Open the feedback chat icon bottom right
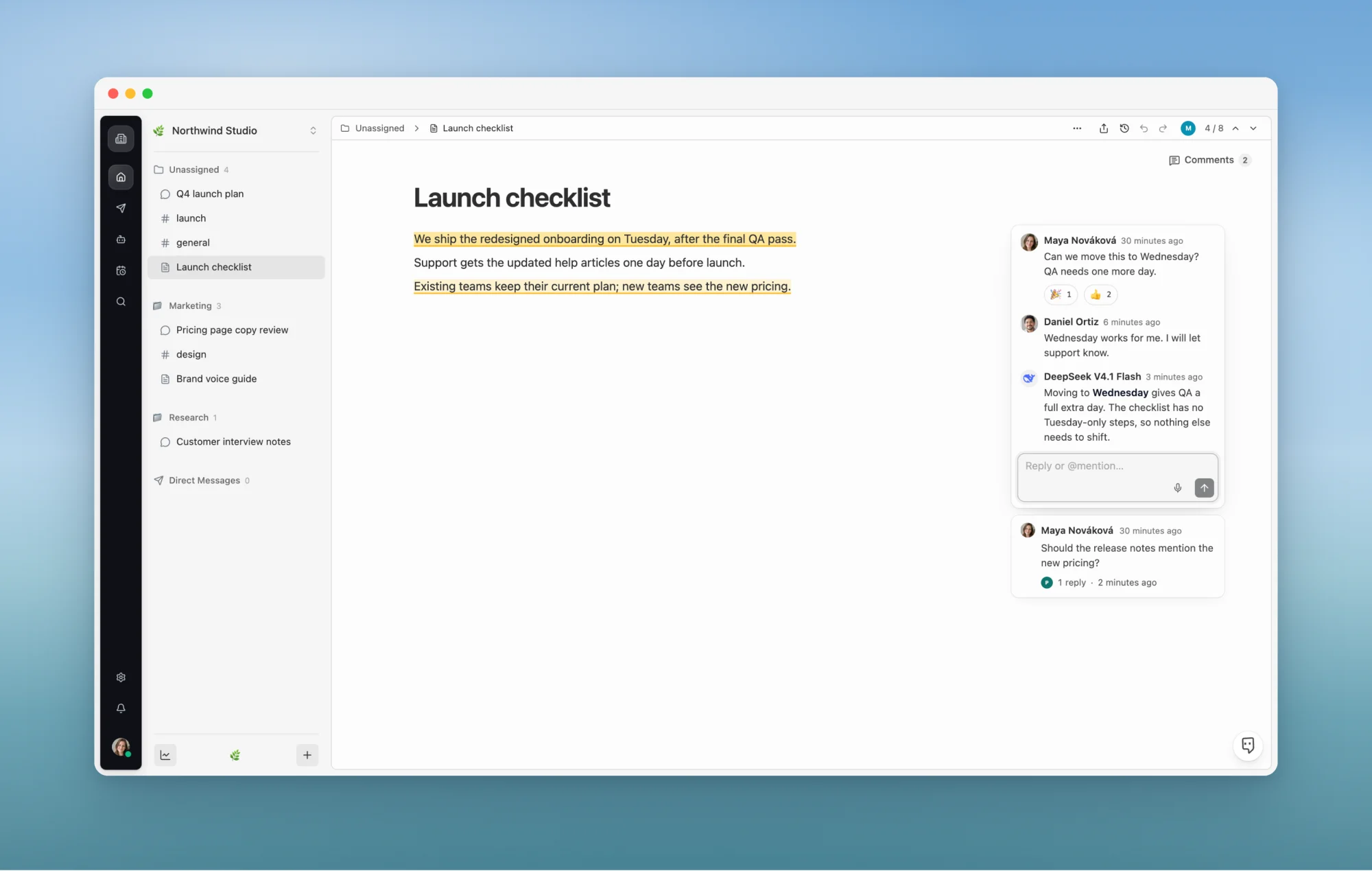 [x=1248, y=745]
